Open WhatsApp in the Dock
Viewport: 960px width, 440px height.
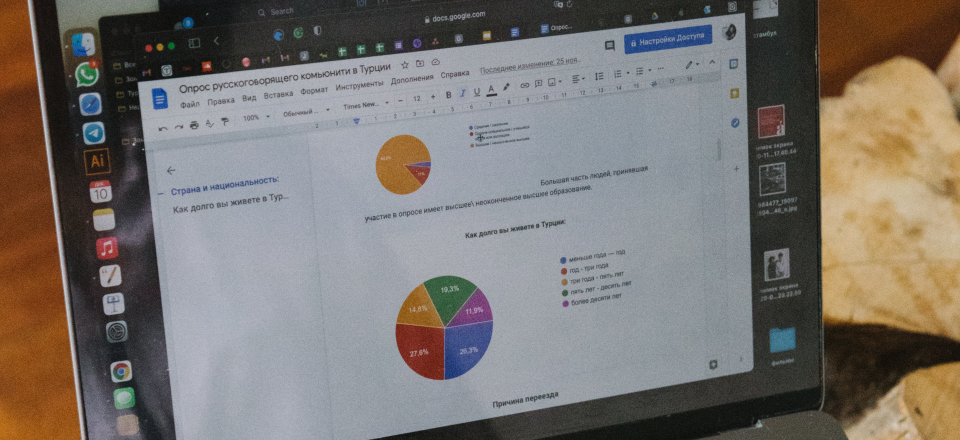coord(87,75)
